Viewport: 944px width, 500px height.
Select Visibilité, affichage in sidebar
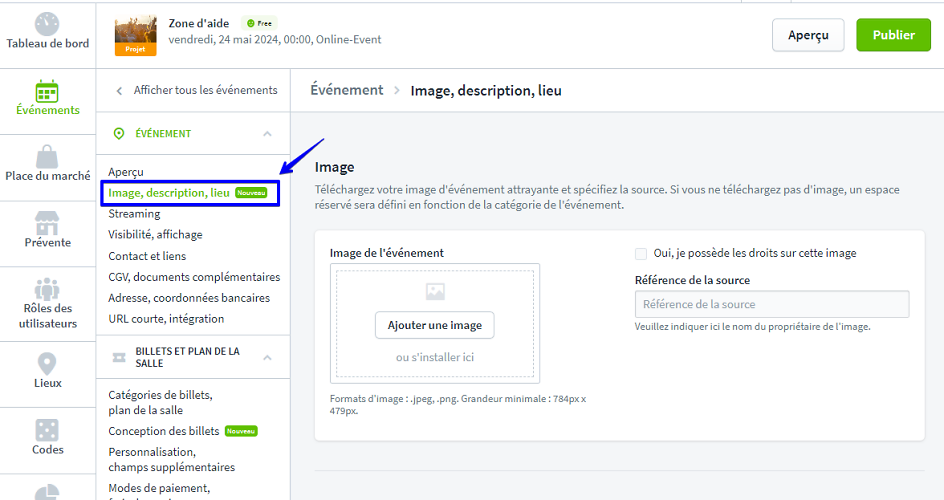pyautogui.click(x=155, y=235)
